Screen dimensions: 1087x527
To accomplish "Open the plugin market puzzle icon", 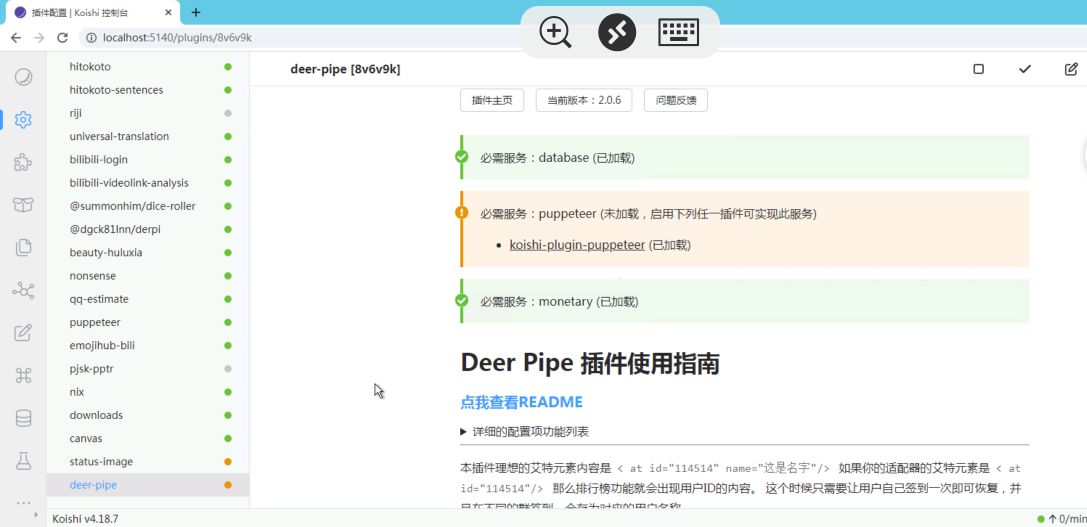I will (x=24, y=163).
